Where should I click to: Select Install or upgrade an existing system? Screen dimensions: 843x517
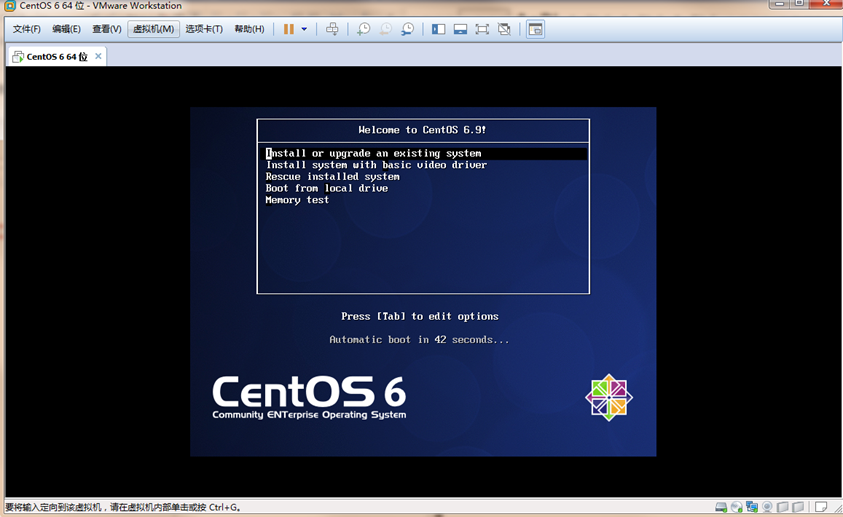(x=426, y=154)
